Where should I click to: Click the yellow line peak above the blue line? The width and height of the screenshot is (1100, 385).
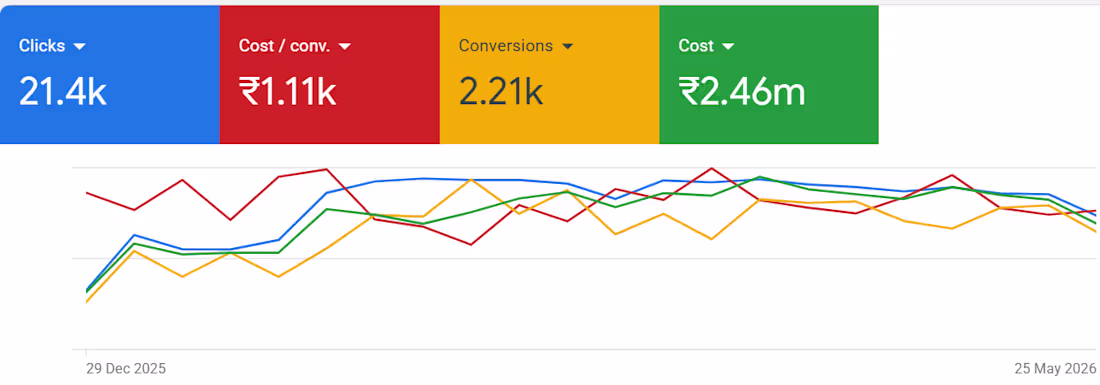click(x=471, y=180)
